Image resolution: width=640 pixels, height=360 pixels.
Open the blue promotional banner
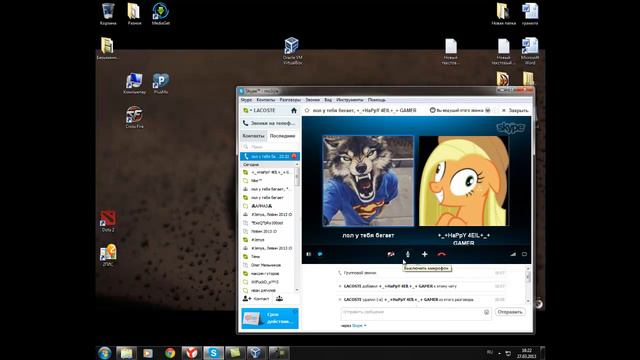click(x=270, y=318)
